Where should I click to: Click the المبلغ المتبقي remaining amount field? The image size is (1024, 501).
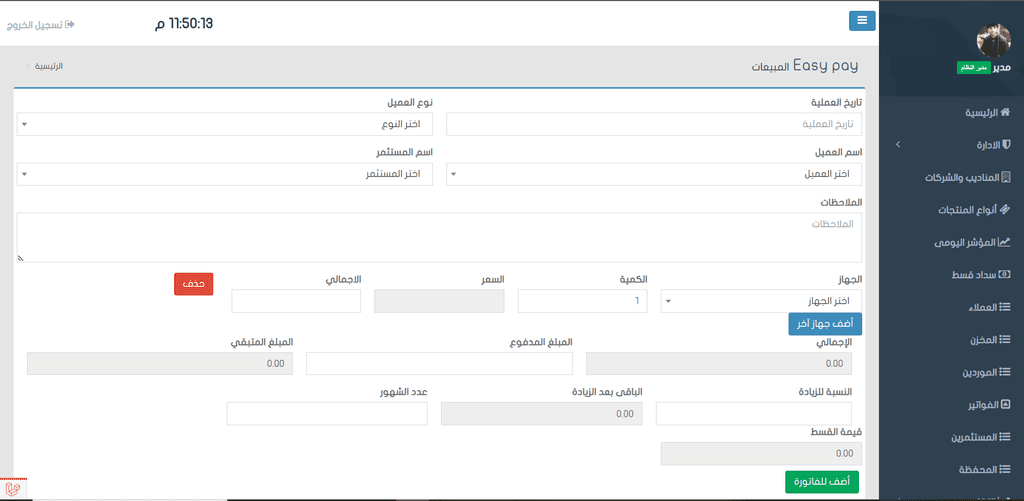(x=160, y=364)
